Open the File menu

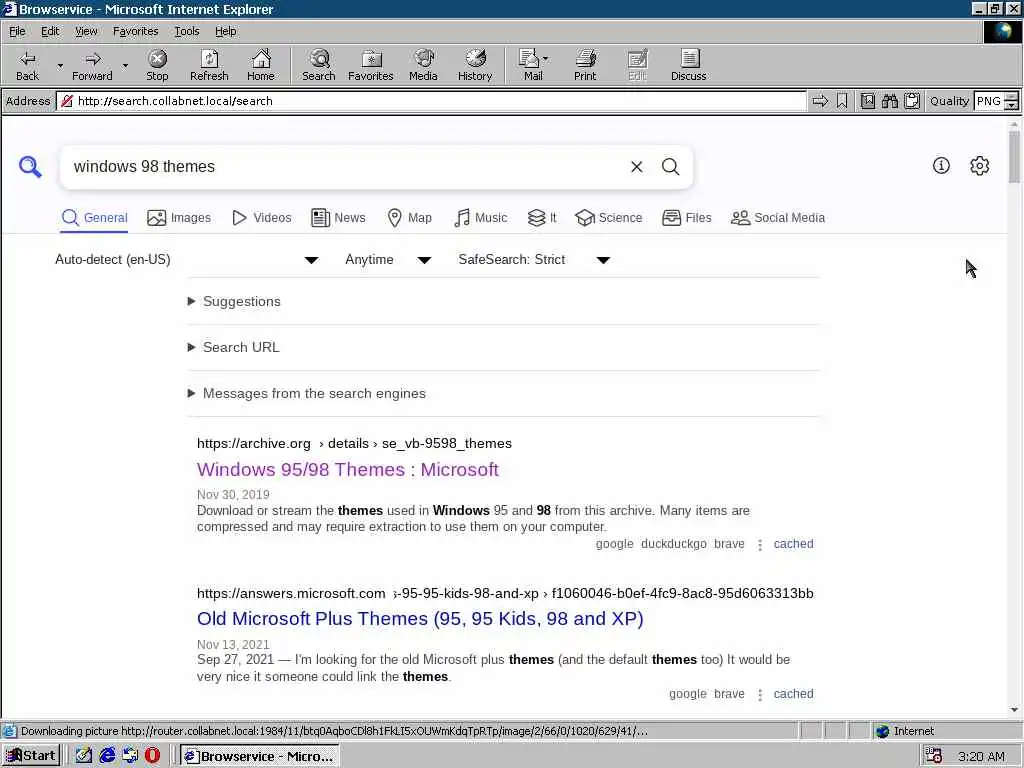click(x=17, y=31)
